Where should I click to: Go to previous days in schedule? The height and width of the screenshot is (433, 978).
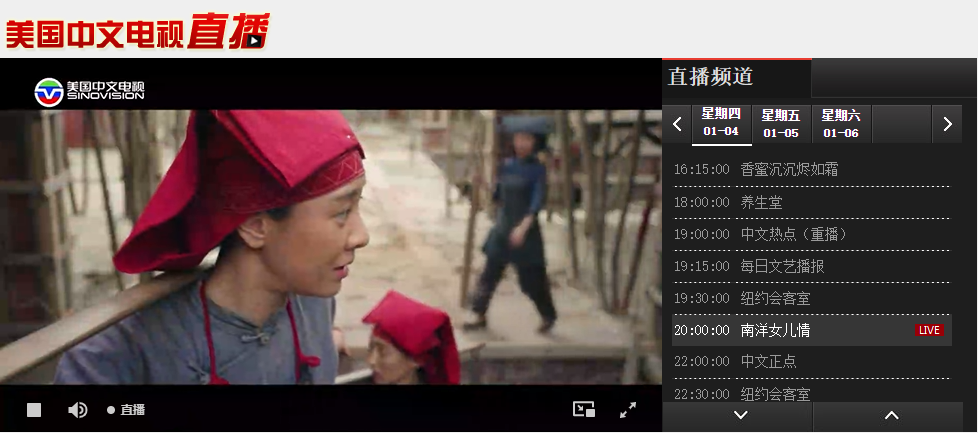pyautogui.click(x=677, y=124)
